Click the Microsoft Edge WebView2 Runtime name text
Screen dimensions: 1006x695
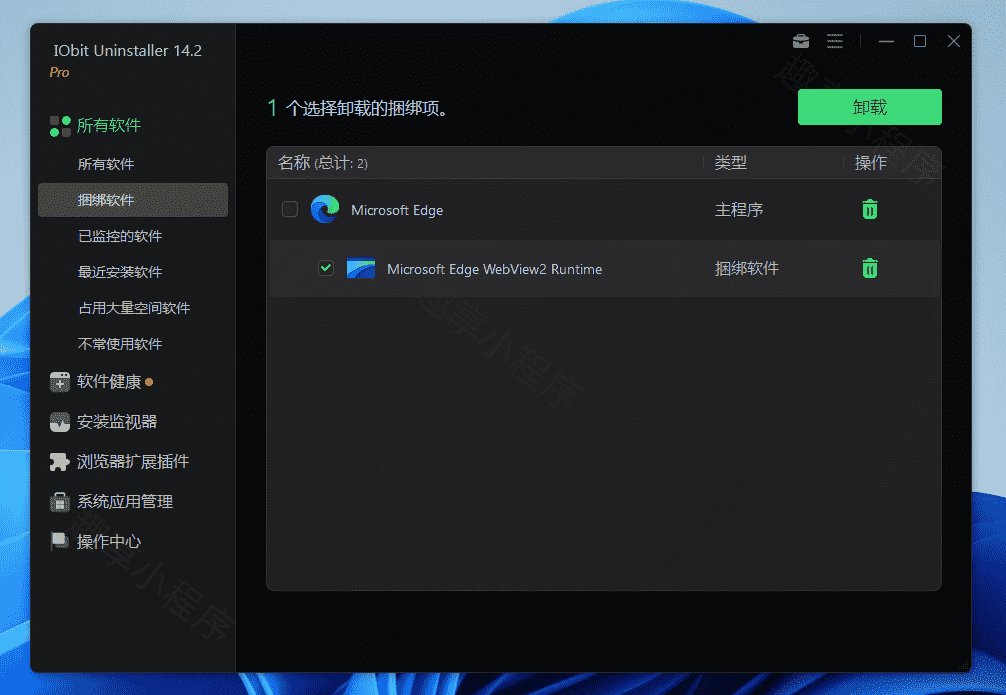click(x=495, y=269)
